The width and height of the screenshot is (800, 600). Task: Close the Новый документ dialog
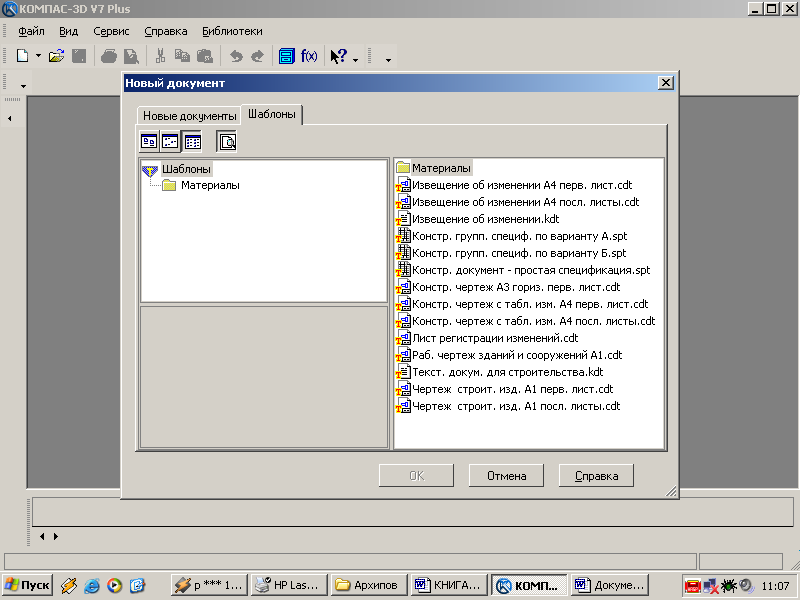(x=665, y=83)
